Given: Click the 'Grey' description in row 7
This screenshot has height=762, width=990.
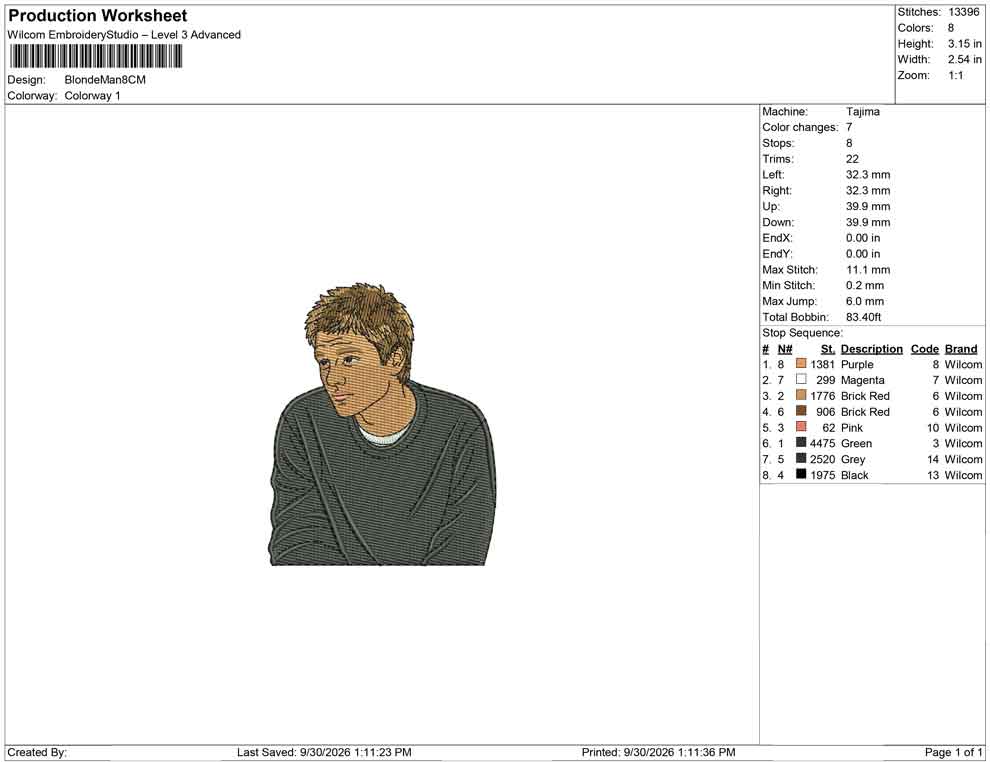Looking at the screenshot, I should coord(853,460).
